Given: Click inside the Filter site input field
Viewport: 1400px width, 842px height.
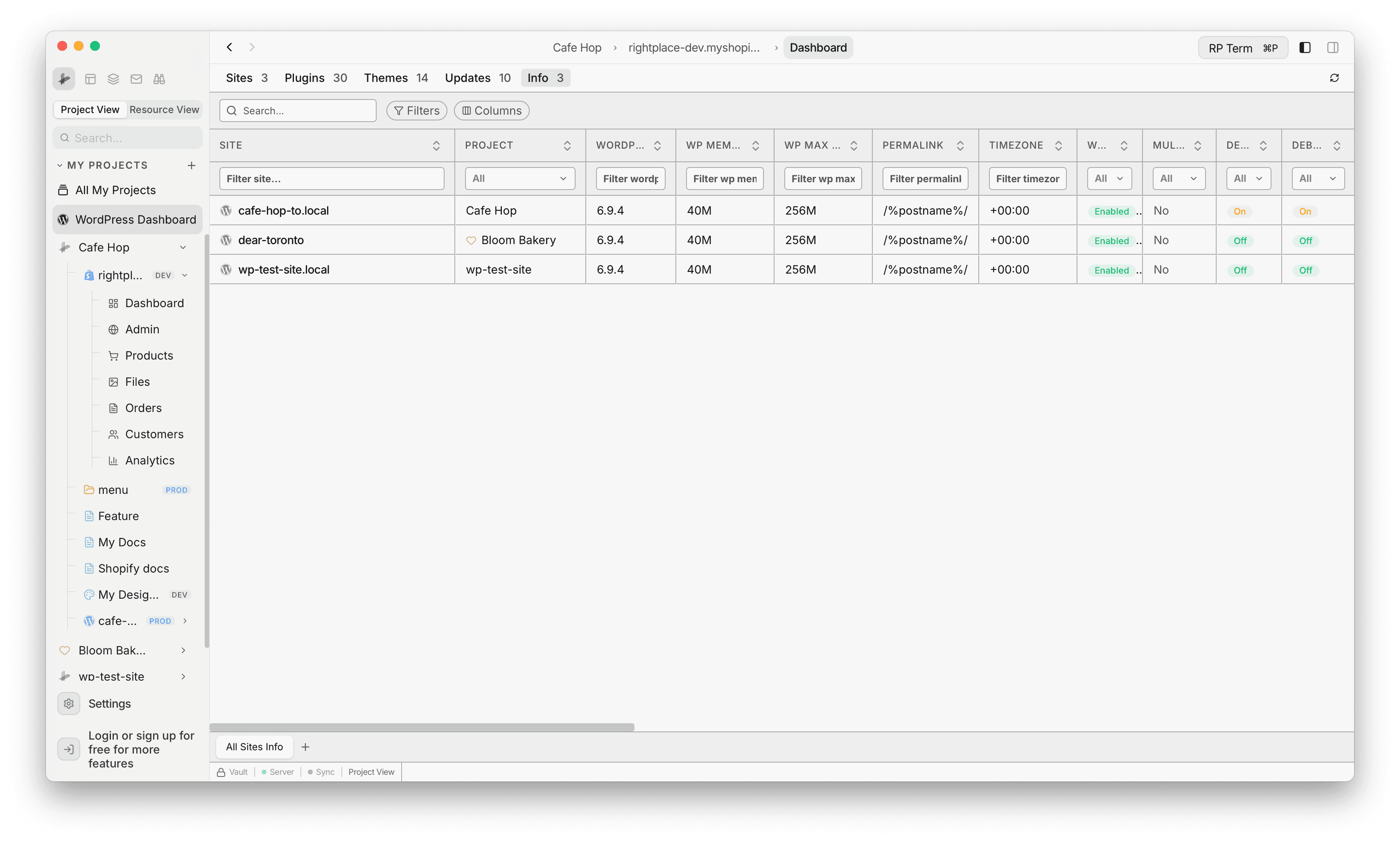Looking at the screenshot, I should coord(332,178).
